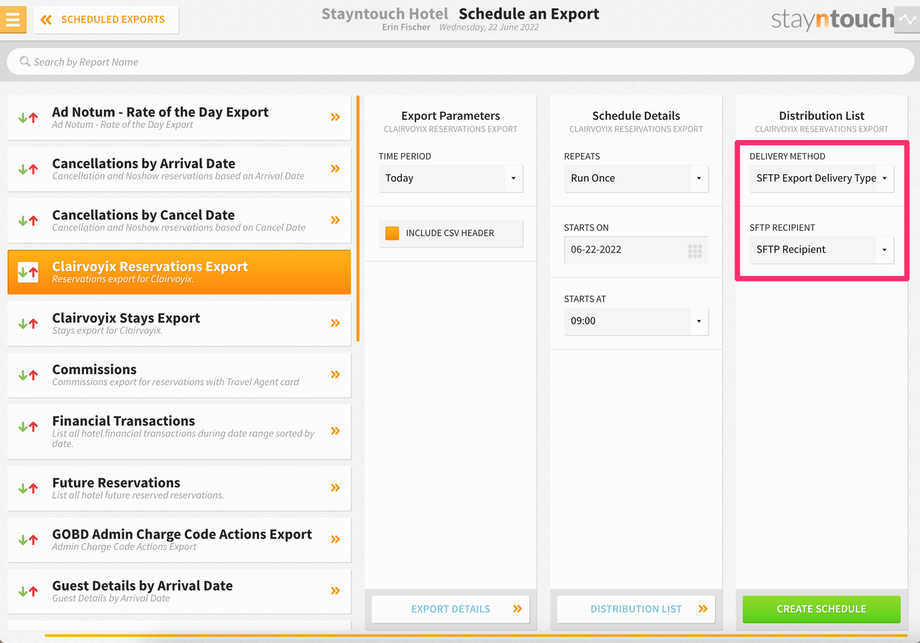Click the export arrows icon for Ad Notum
Viewport: 920px width, 643px height.
coord(28,117)
